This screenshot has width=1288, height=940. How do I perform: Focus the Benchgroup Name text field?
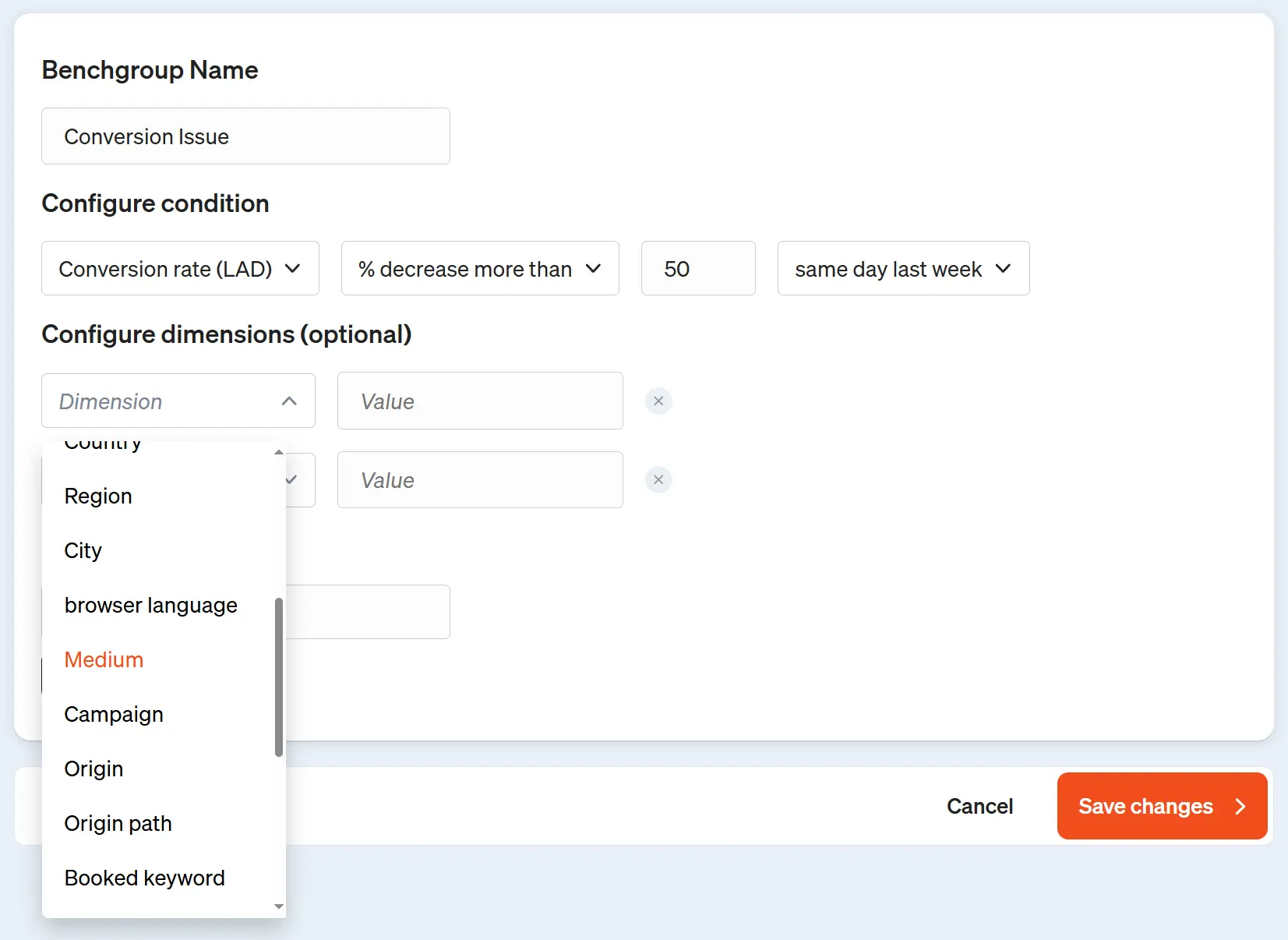click(245, 136)
